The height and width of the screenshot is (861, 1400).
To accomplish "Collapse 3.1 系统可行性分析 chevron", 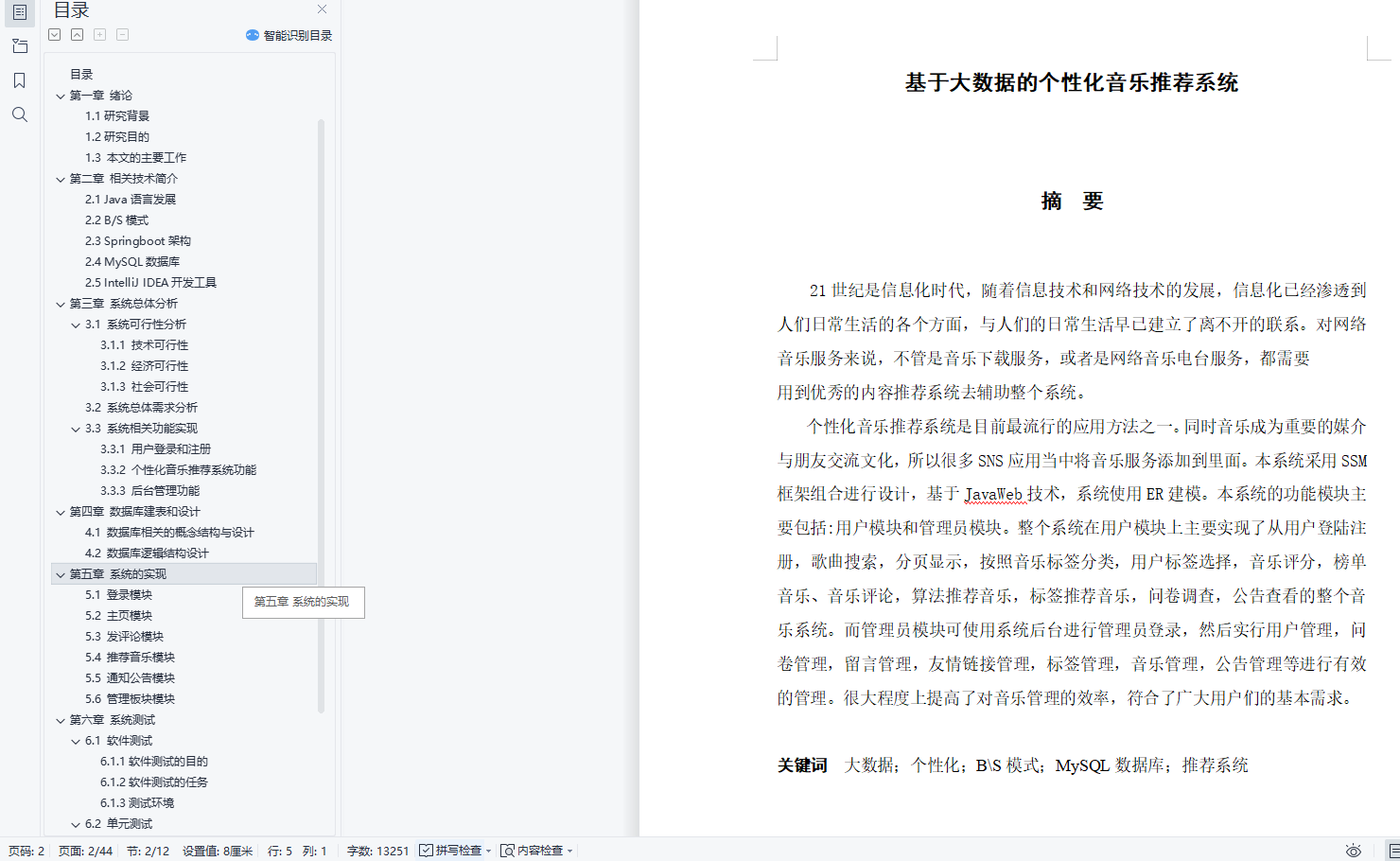I will pyautogui.click(x=76, y=325).
